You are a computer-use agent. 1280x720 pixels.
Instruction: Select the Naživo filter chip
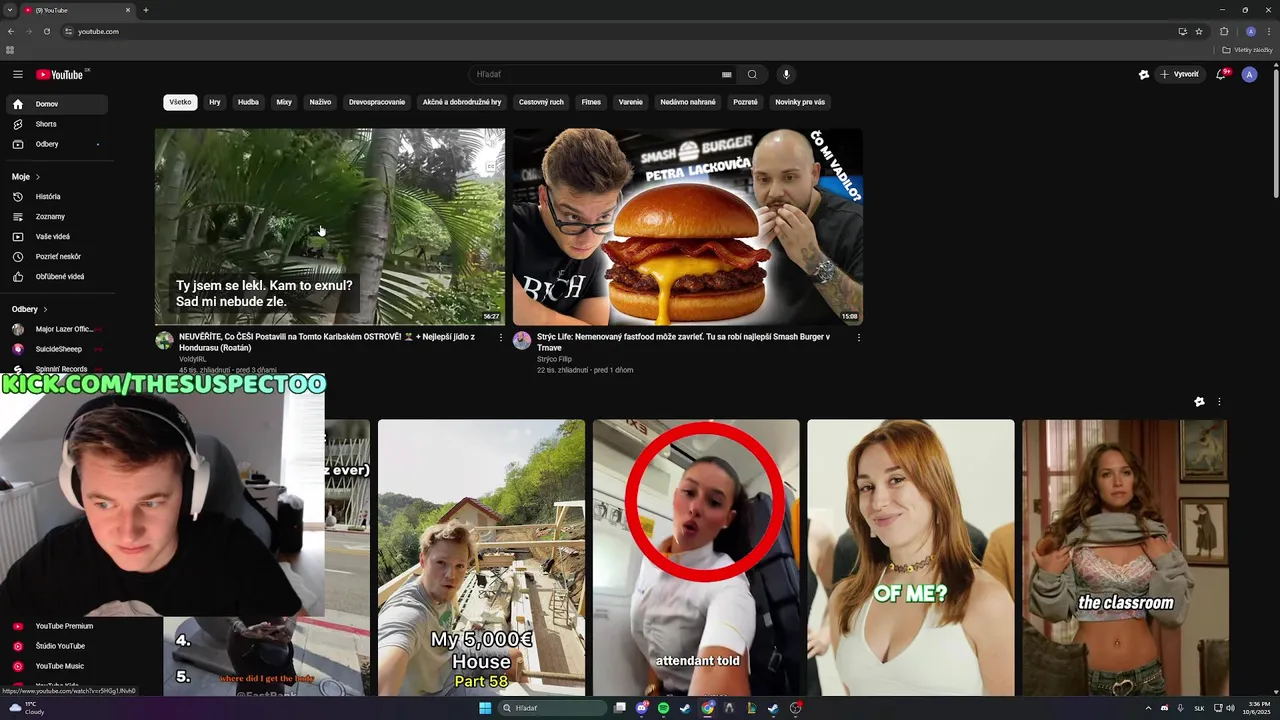tap(320, 102)
